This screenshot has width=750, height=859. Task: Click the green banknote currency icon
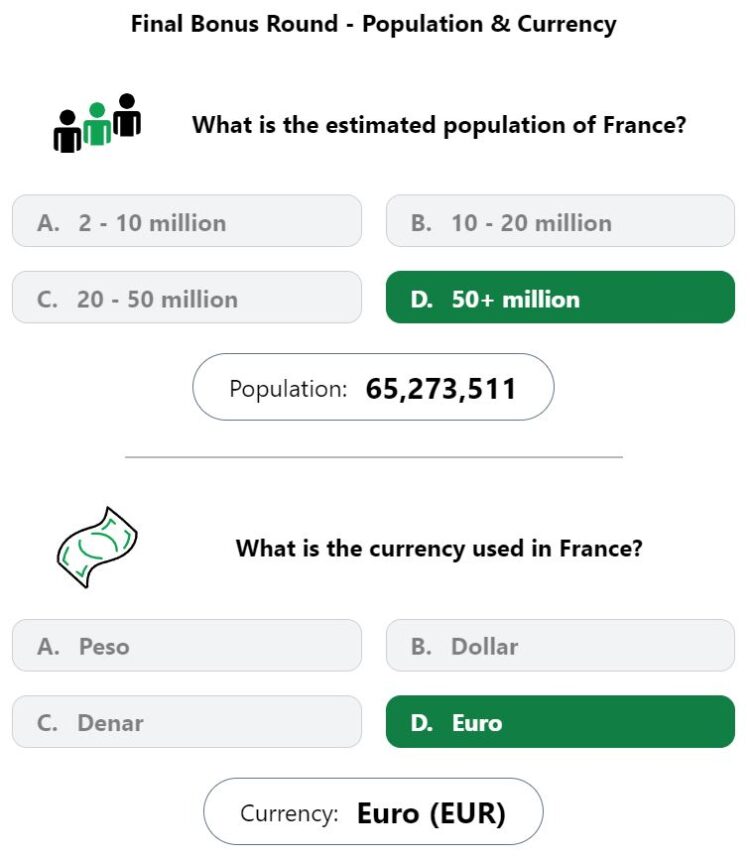(96, 547)
